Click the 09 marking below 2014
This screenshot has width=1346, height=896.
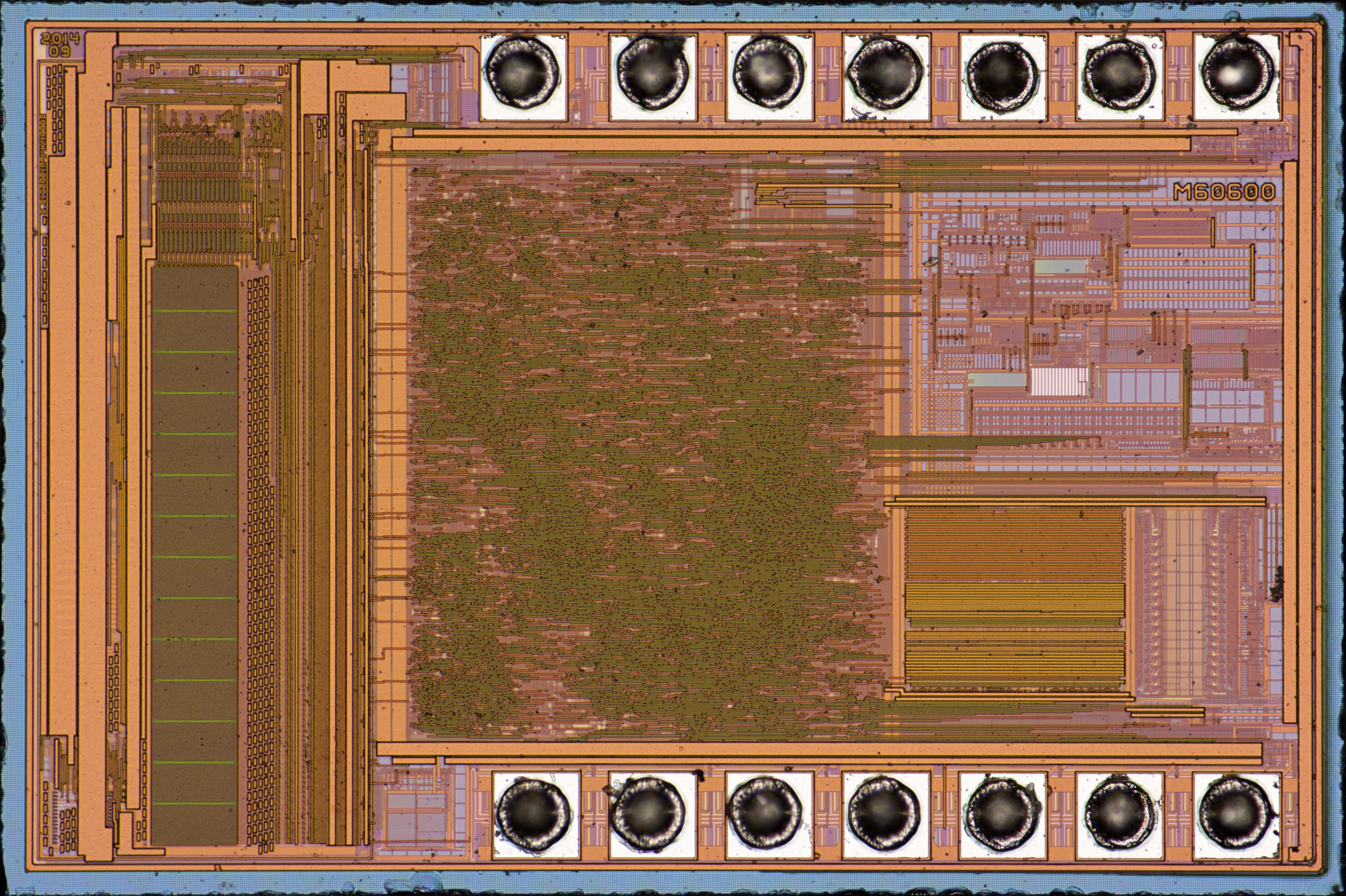(59, 52)
